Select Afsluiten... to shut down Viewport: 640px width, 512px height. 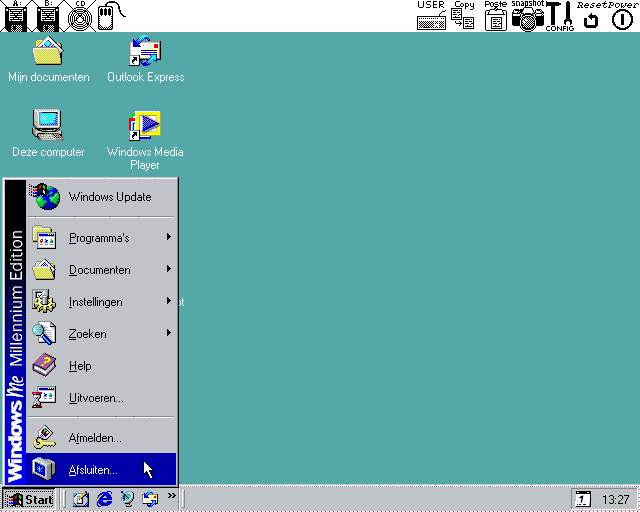pos(102,470)
